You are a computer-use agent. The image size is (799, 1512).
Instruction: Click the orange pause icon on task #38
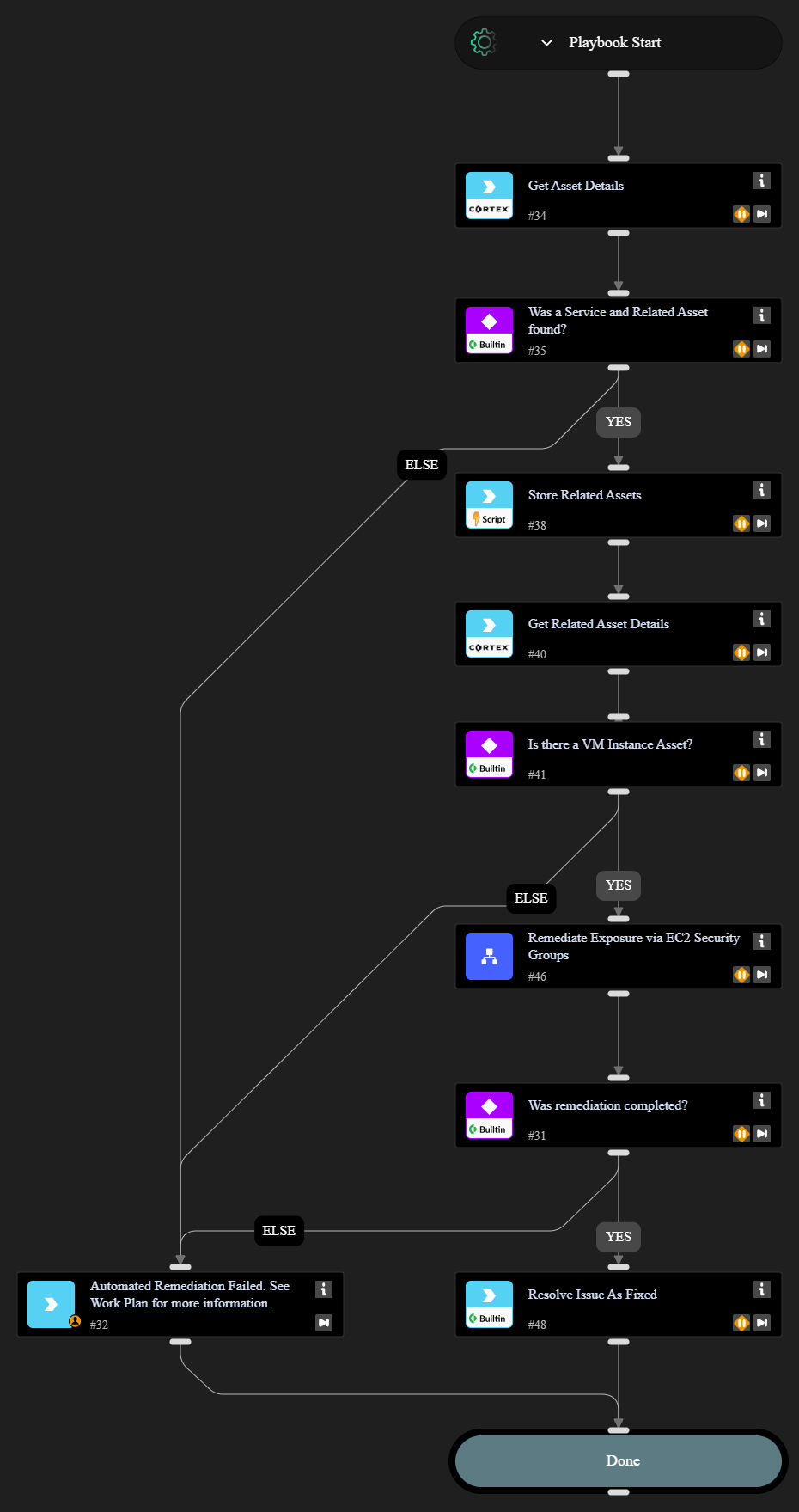(x=741, y=523)
